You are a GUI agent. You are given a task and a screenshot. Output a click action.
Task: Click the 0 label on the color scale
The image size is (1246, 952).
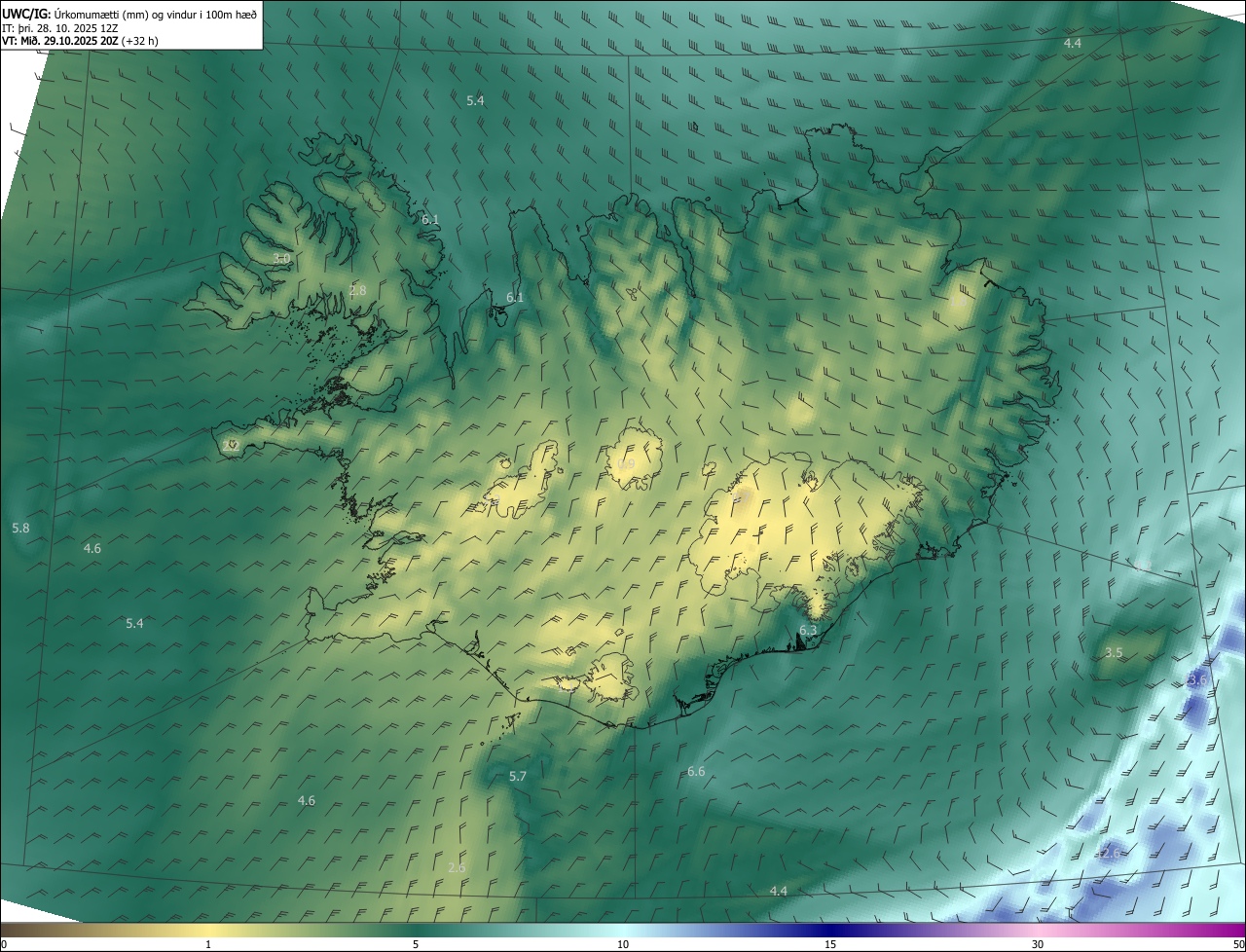pyautogui.click(x=4, y=944)
